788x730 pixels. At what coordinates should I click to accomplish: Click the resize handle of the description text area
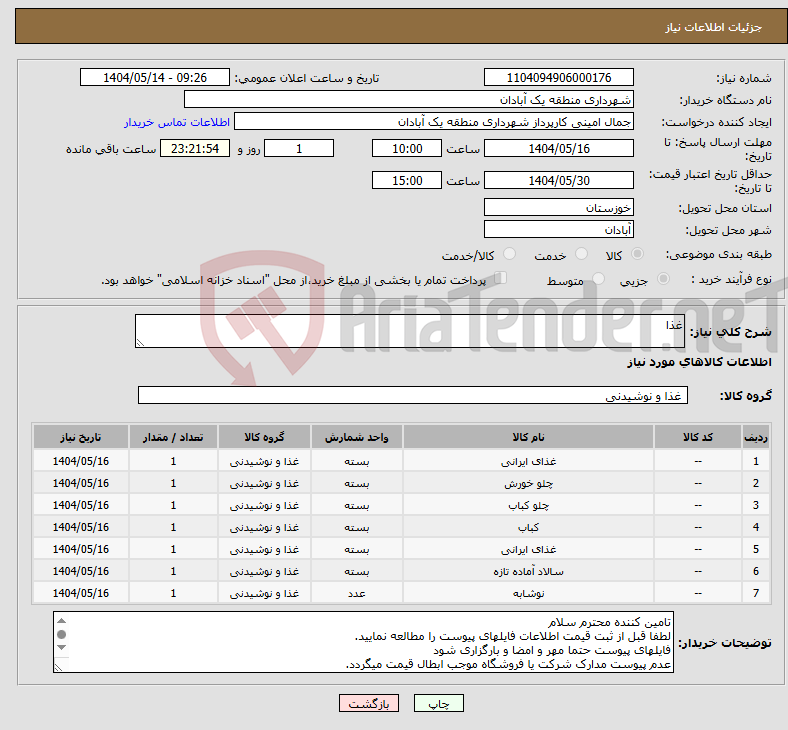click(140, 343)
